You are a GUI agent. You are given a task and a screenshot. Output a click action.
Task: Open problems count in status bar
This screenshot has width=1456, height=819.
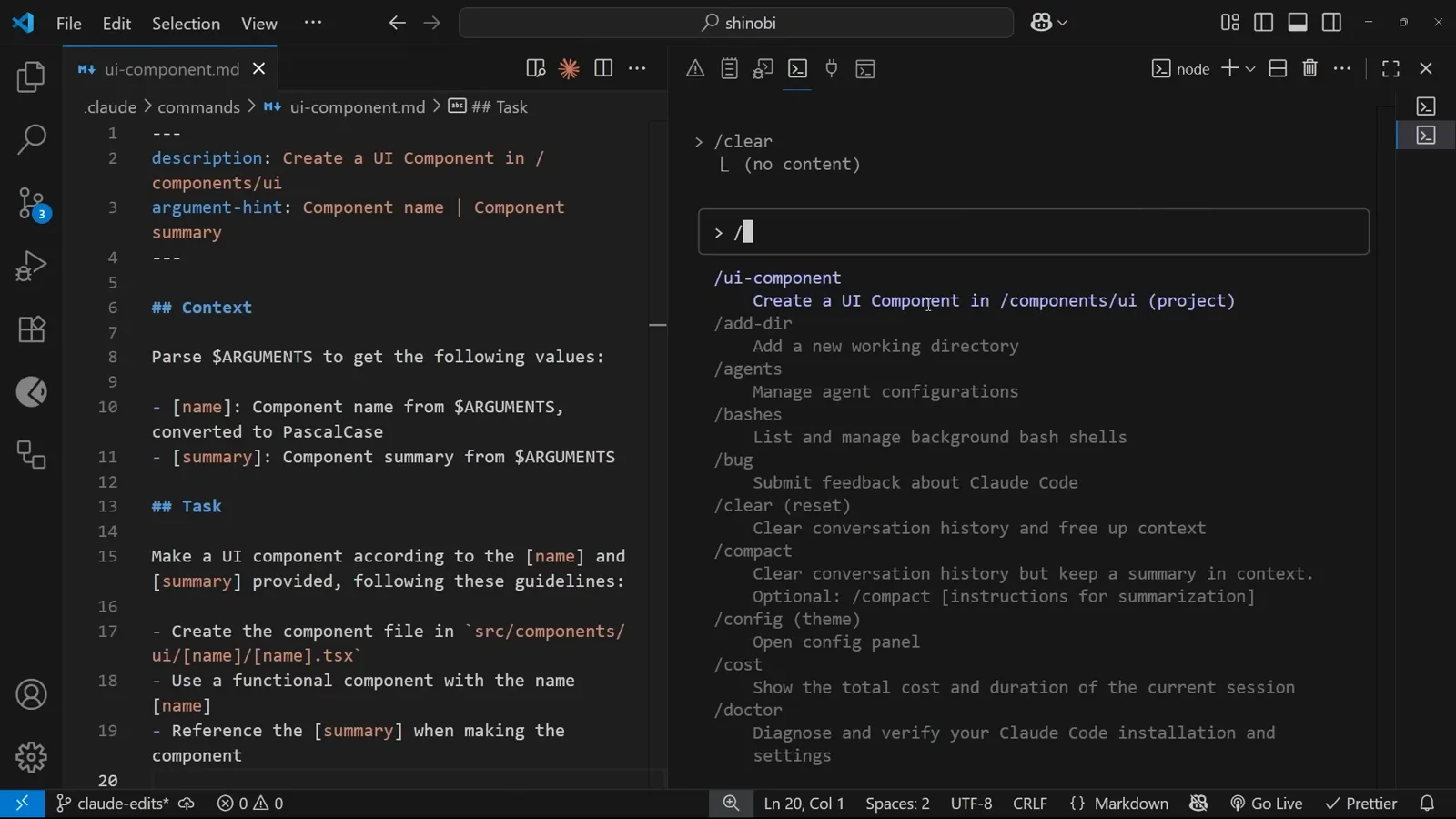tap(250, 804)
